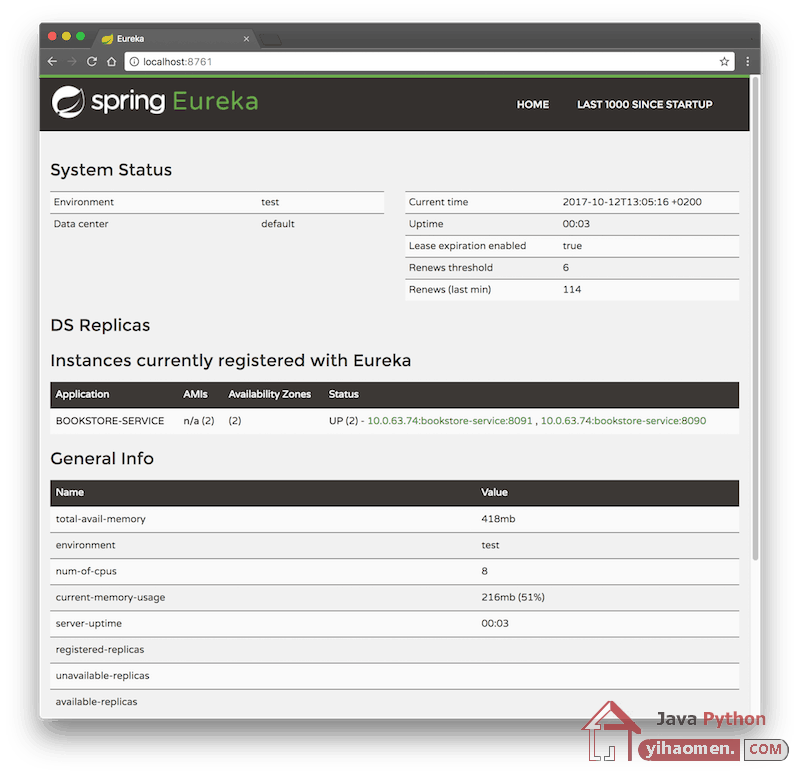The height and width of the screenshot is (775, 800).
Task: Click Renews threshold value 6
Action: [565, 268]
